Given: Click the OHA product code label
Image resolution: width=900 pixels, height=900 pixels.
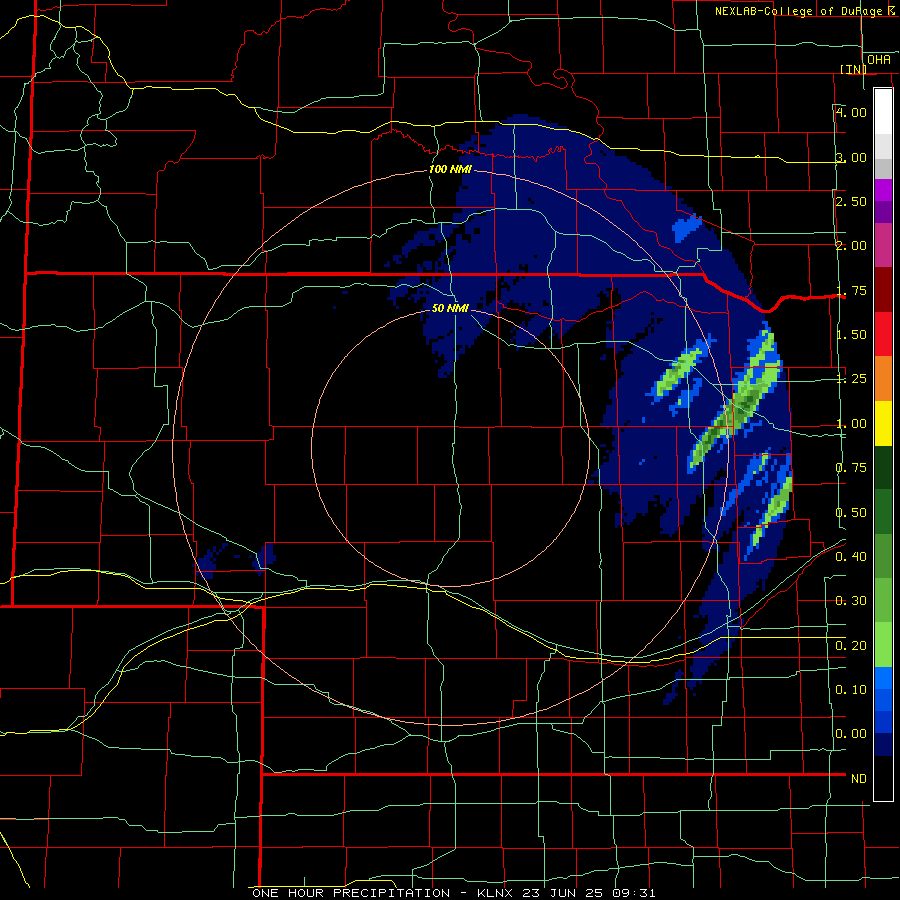Looking at the screenshot, I should [879, 60].
